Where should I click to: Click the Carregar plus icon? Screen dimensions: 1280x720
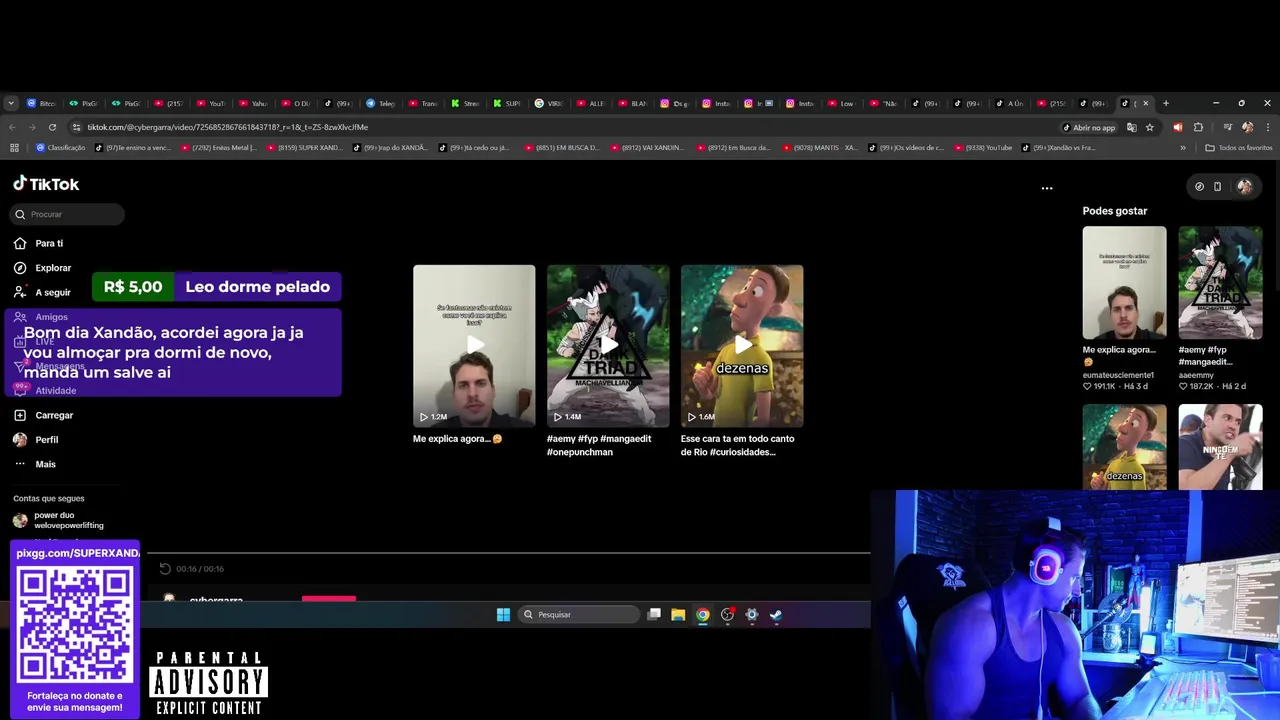click(20, 415)
